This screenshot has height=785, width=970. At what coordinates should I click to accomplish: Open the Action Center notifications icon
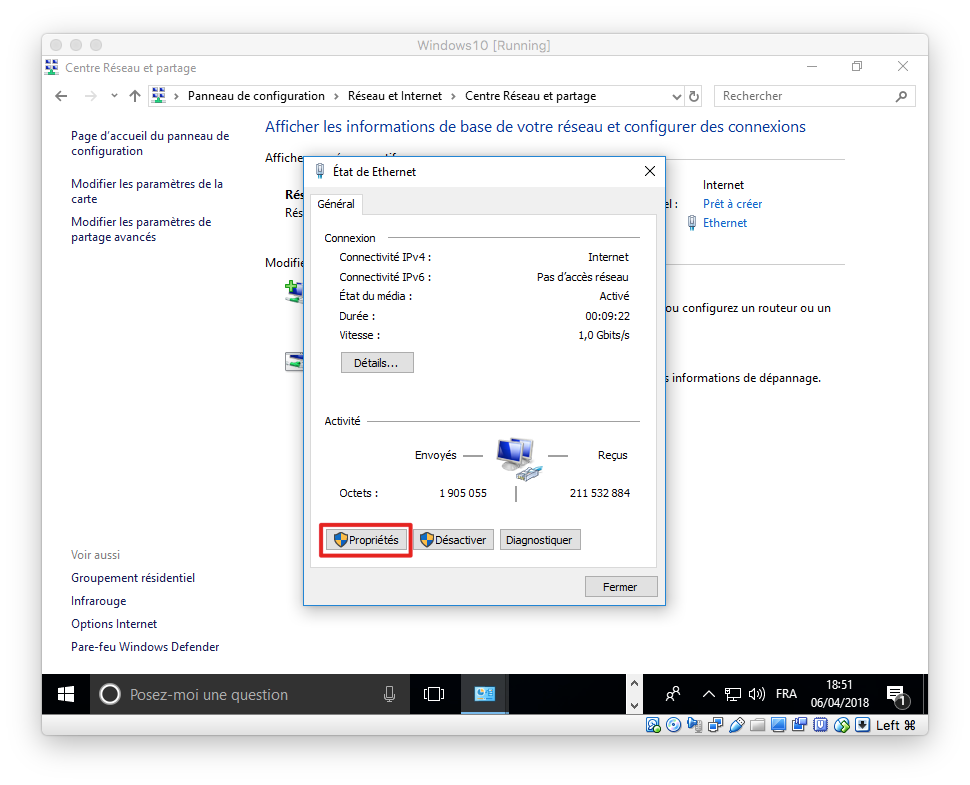tap(897, 695)
